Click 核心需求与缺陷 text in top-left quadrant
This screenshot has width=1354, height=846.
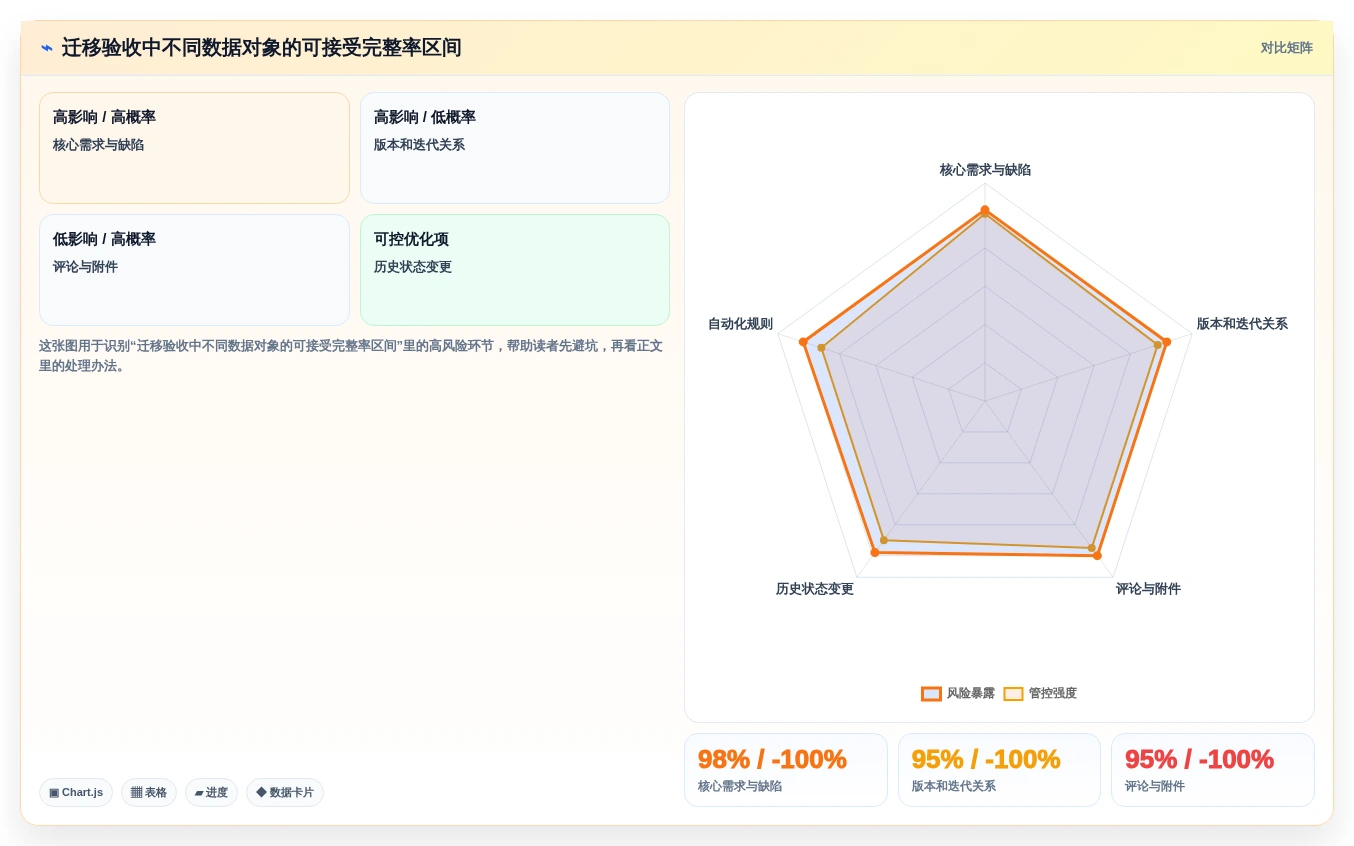pos(98,145)
